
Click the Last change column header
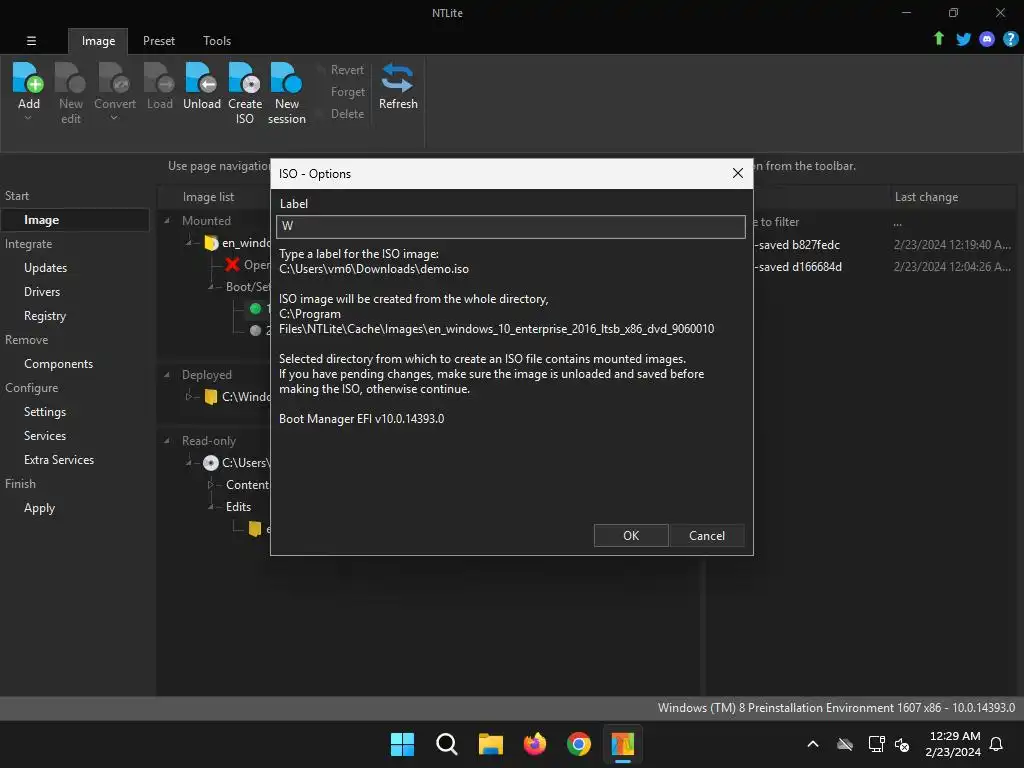926,197
